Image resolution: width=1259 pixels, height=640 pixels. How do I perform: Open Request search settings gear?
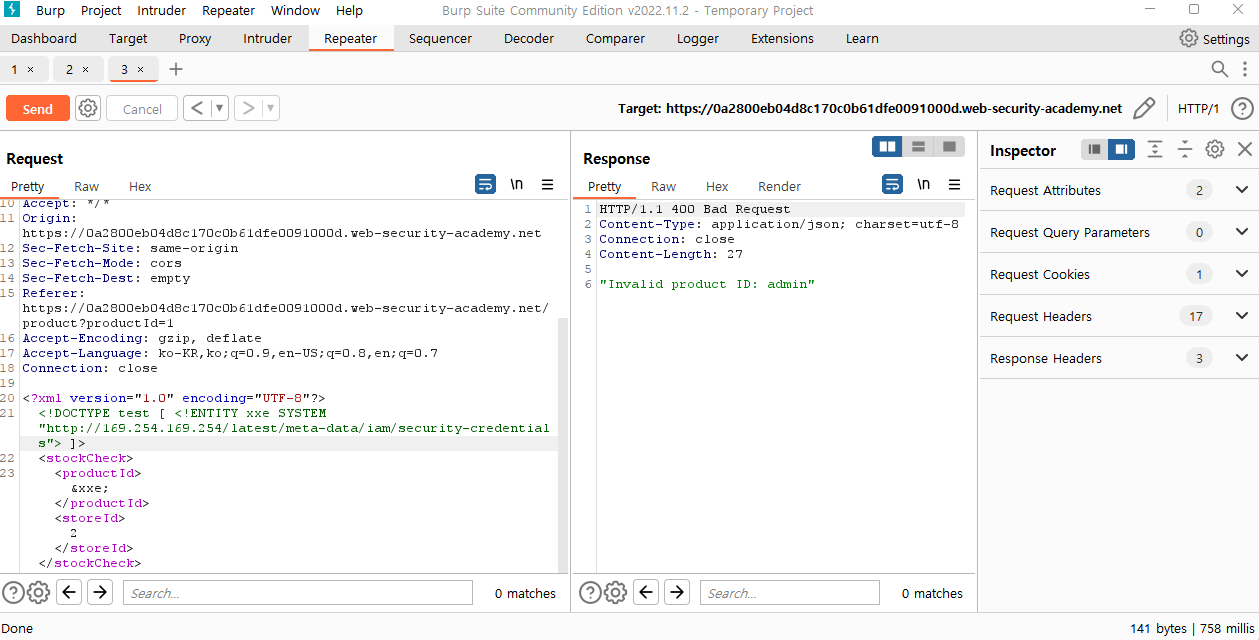(x=38, y=592)
